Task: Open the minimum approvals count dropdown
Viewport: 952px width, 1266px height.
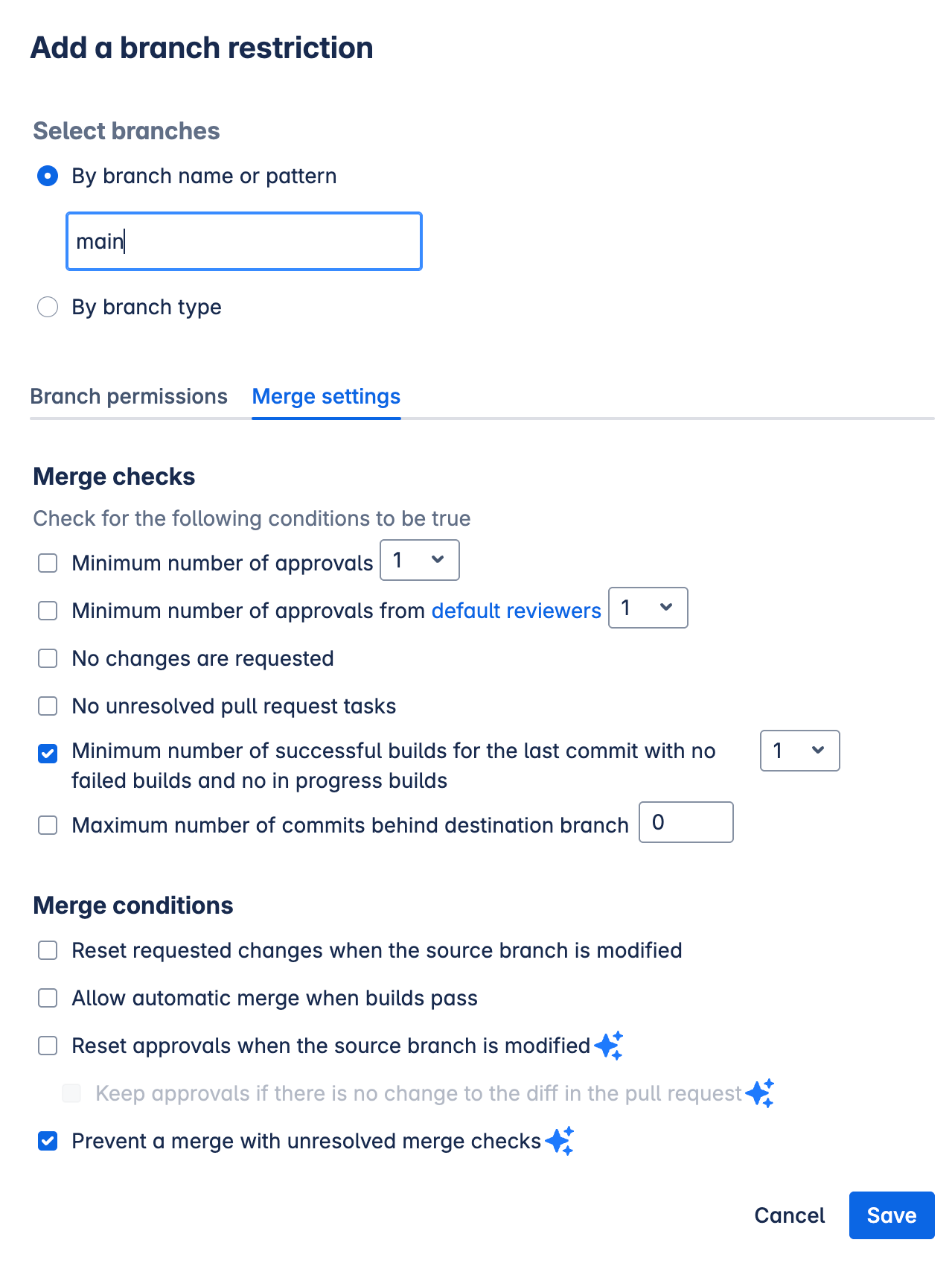Action: point(419,560)
